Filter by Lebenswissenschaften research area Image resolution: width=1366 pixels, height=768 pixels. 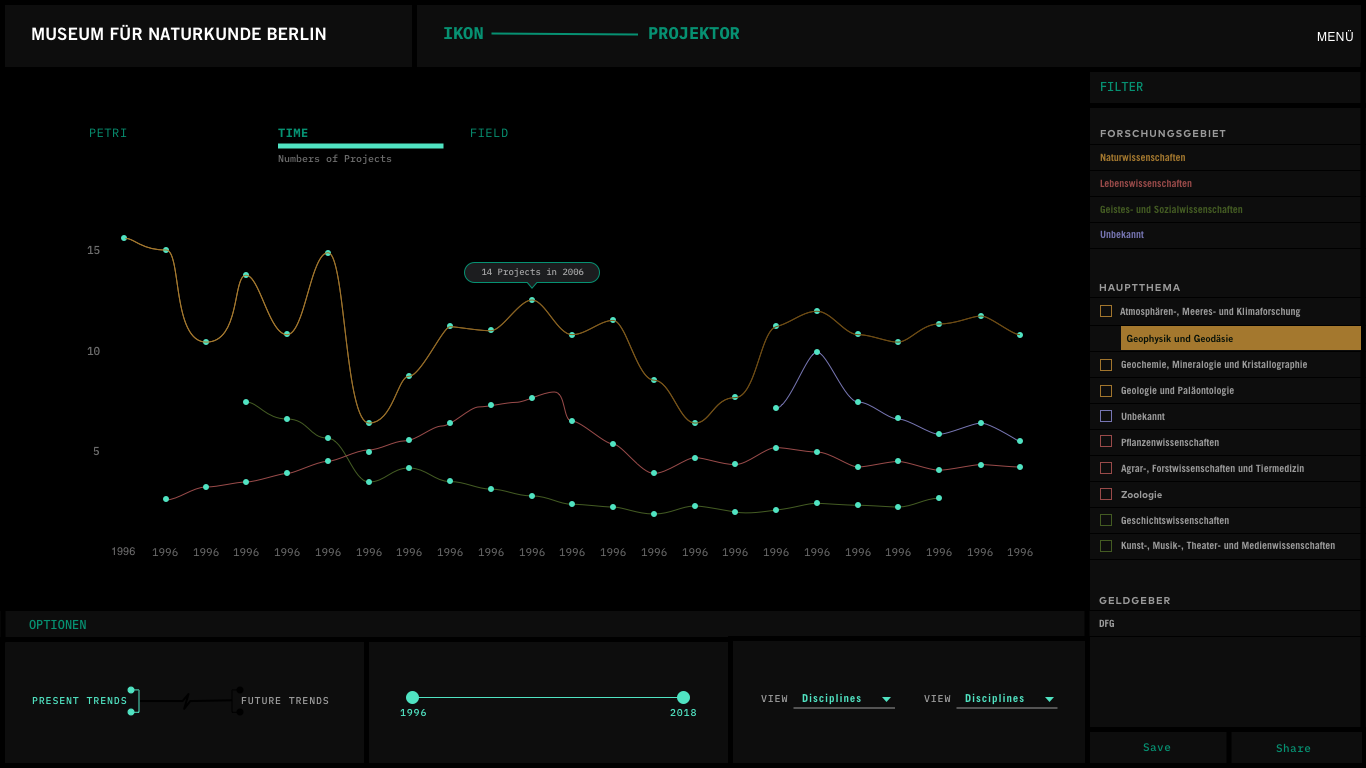click(1145, 184)
